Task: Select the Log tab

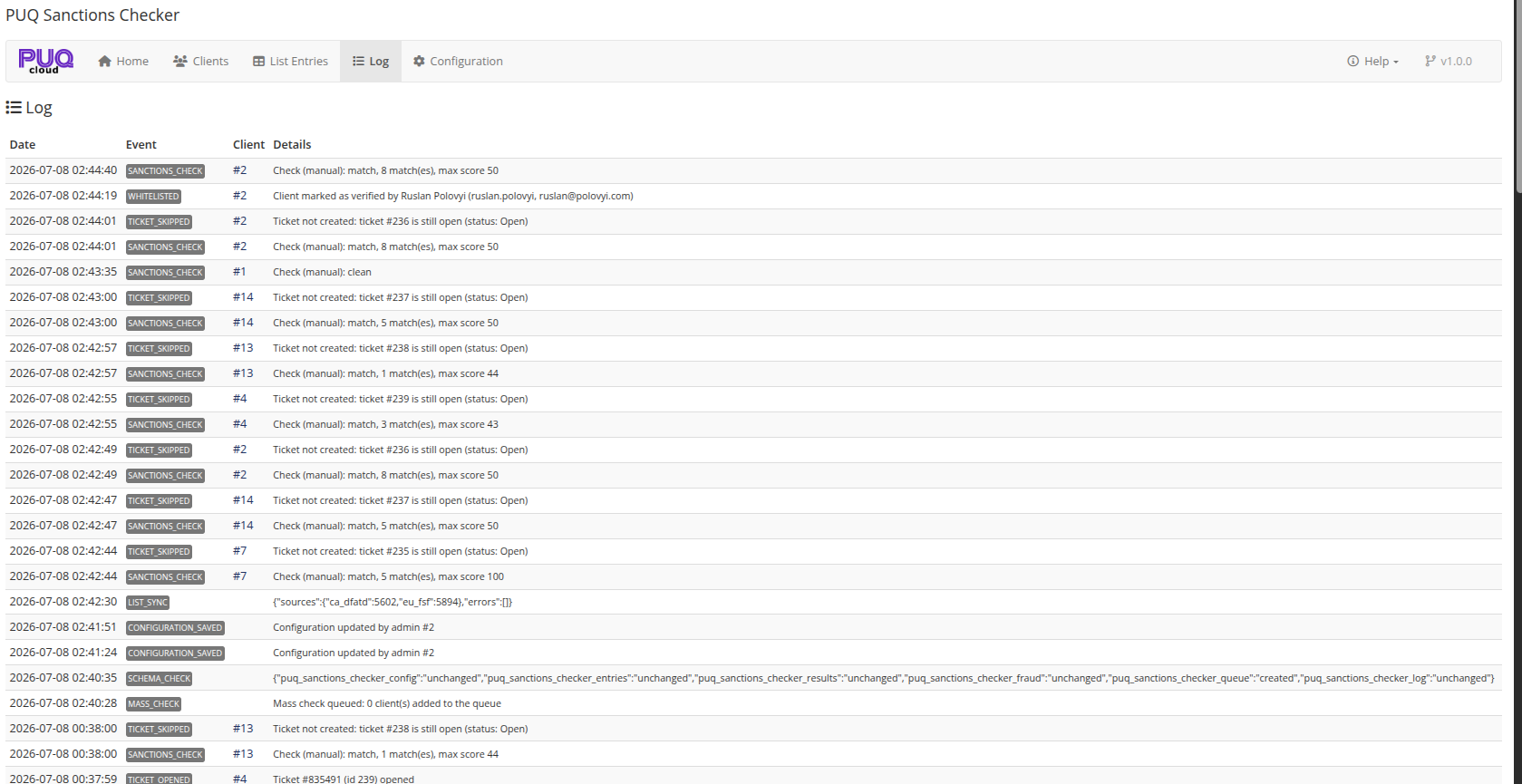Action: coord(371,61)
